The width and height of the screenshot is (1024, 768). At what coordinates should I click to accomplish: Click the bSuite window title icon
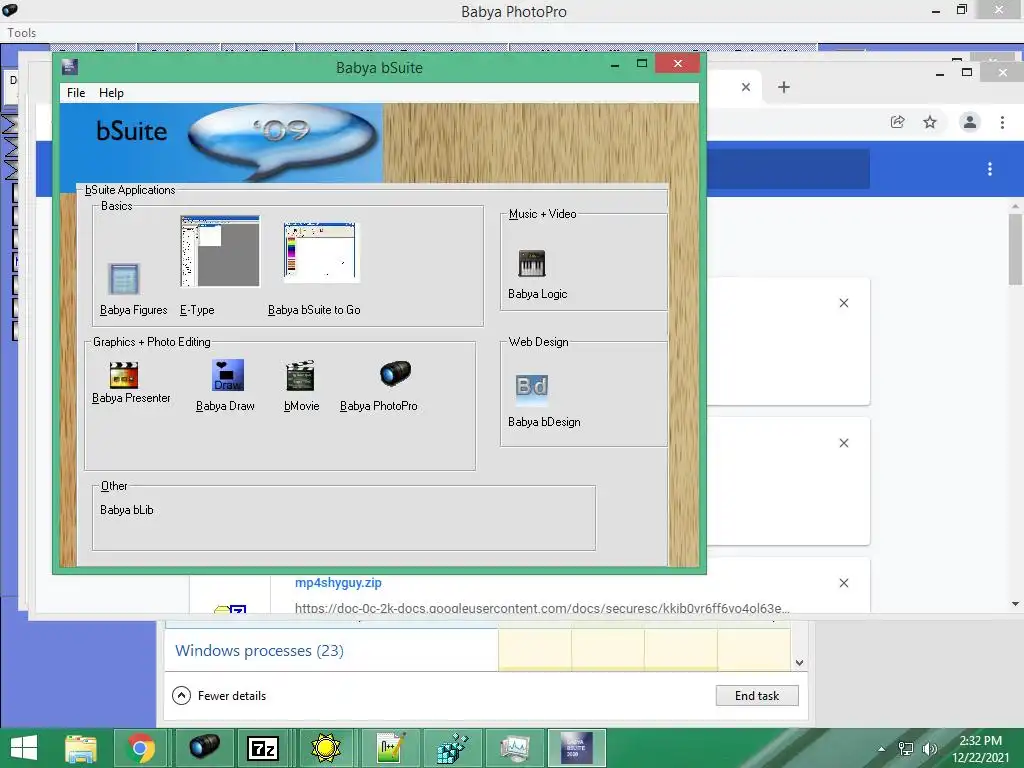pyautogui.click(x=70, y=67)
